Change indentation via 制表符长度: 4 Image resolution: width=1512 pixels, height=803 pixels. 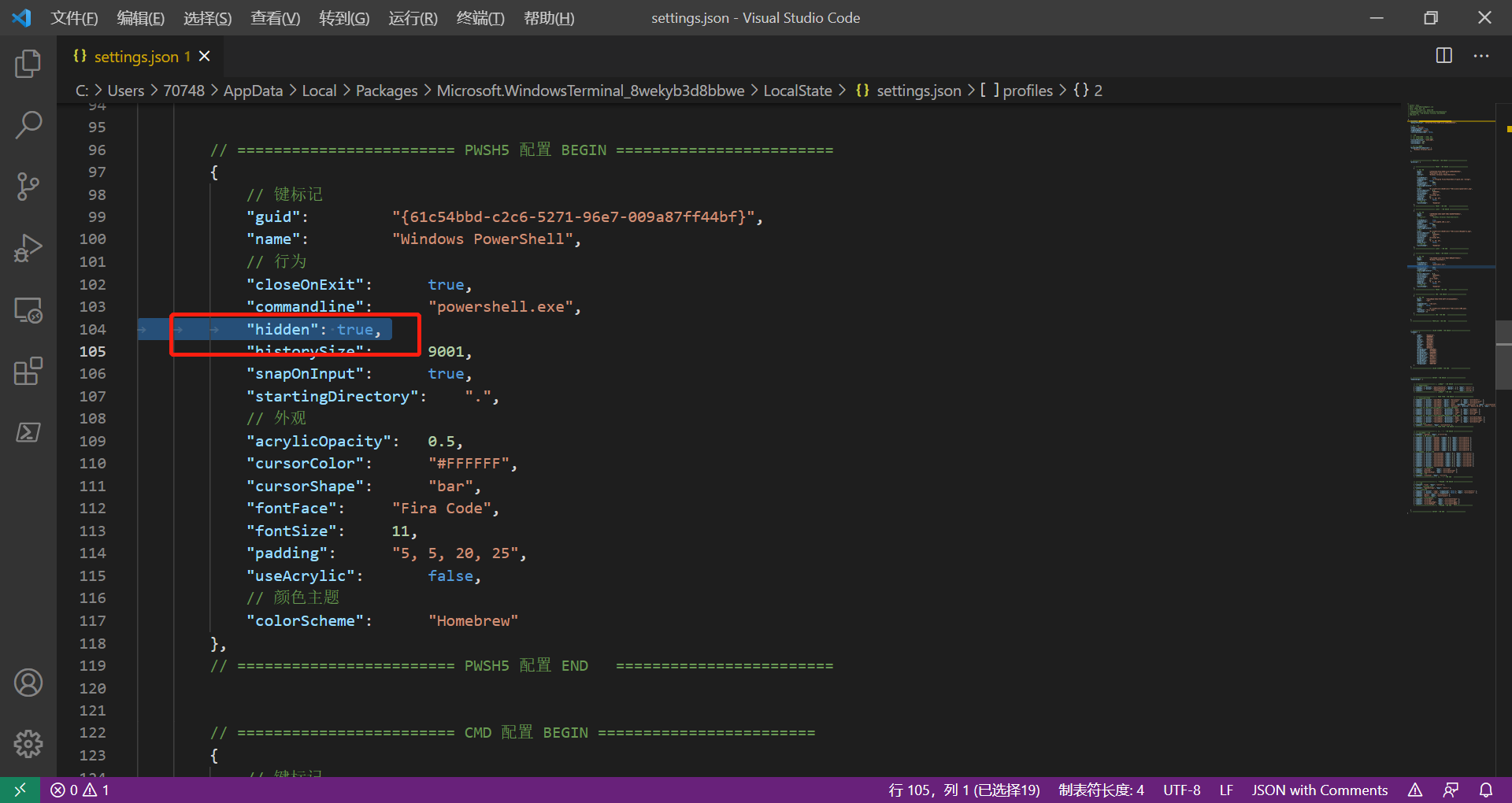tap(1101, 790)
